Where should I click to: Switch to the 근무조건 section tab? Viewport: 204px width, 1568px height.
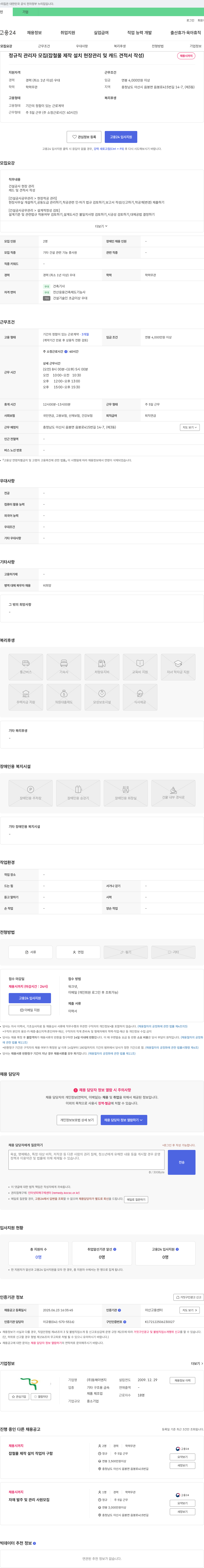click(x=44, y=46)
